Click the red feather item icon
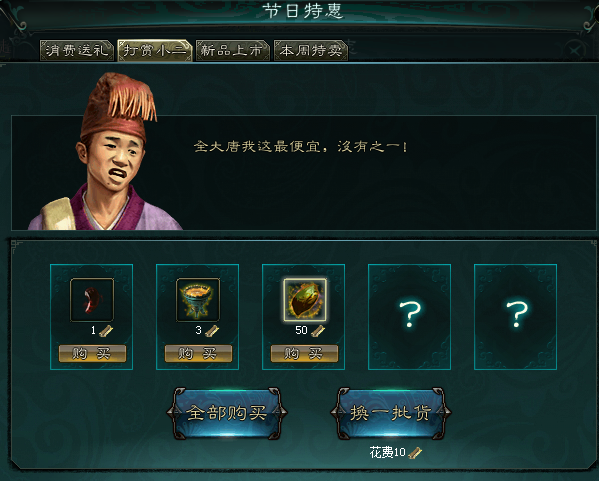This screenshot has height=481, width=599. coord(92,300)
